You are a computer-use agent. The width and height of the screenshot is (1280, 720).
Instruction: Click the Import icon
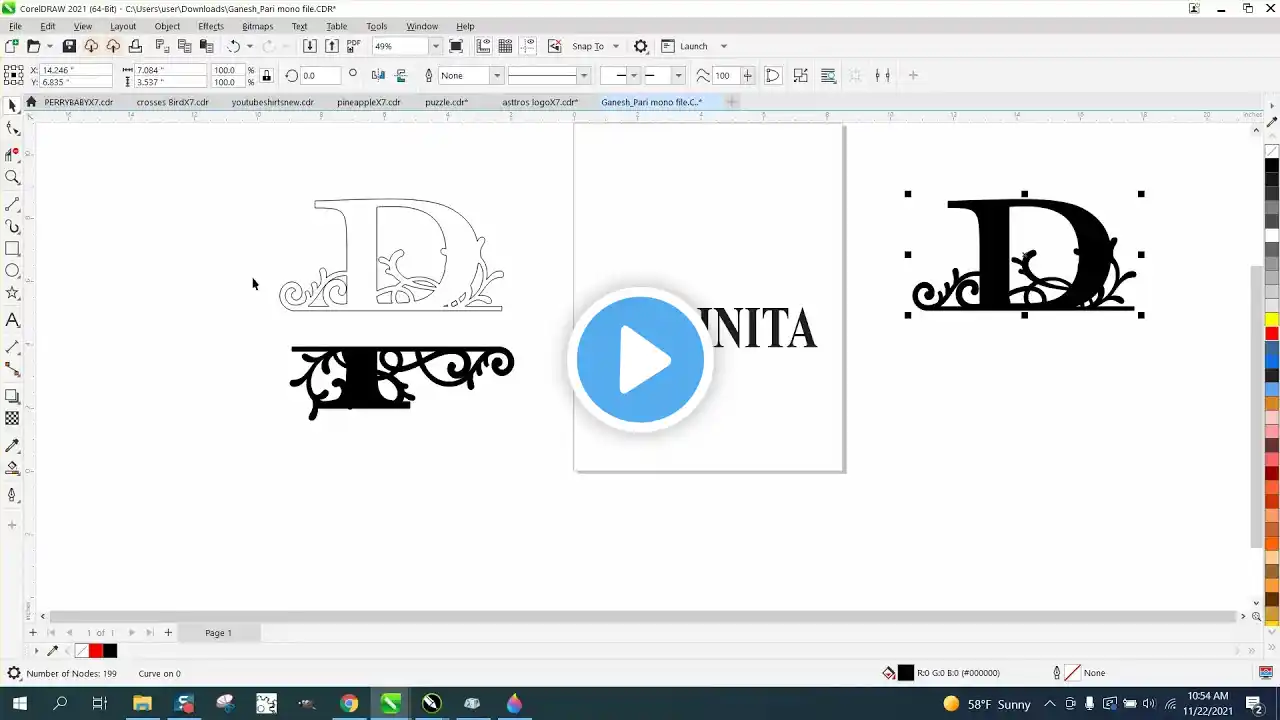(x=310, y=46)
